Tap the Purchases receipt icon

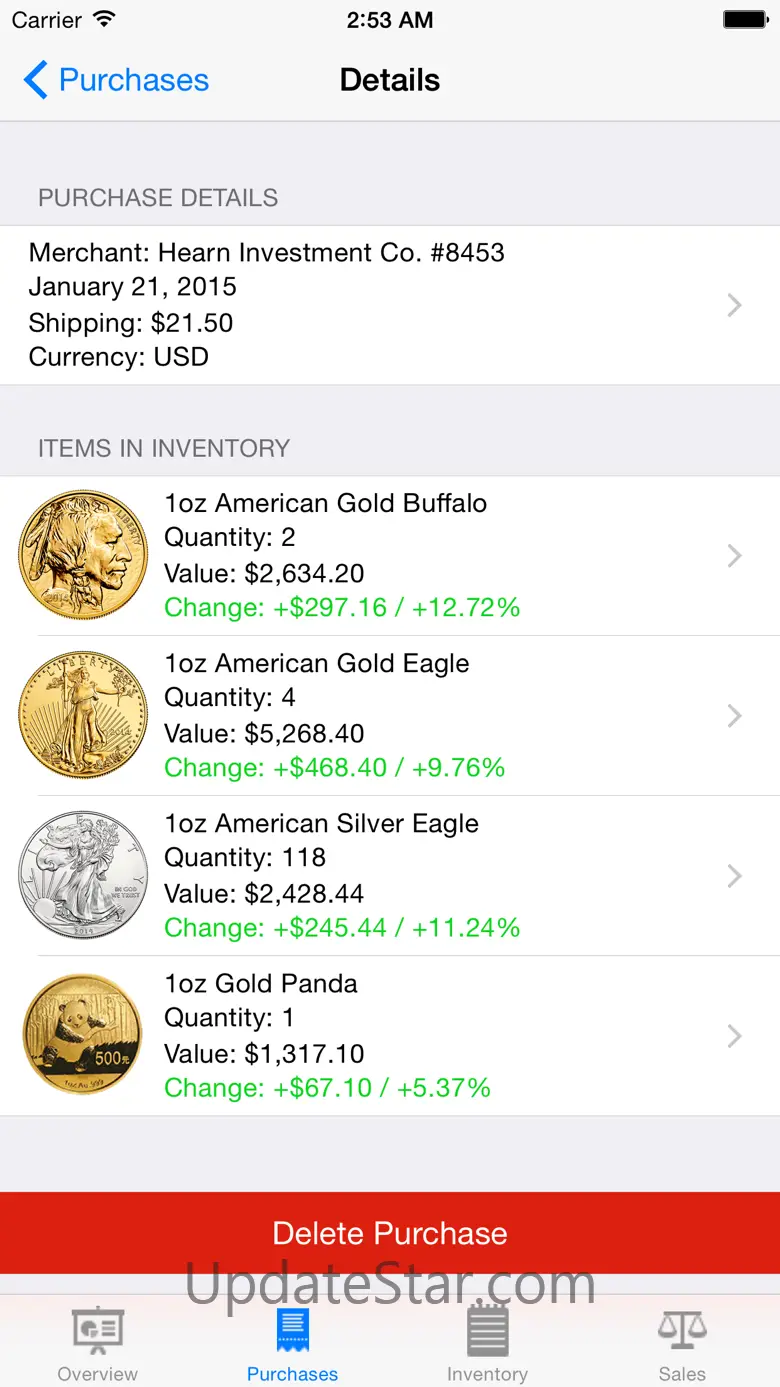[x=292, y=1331]
